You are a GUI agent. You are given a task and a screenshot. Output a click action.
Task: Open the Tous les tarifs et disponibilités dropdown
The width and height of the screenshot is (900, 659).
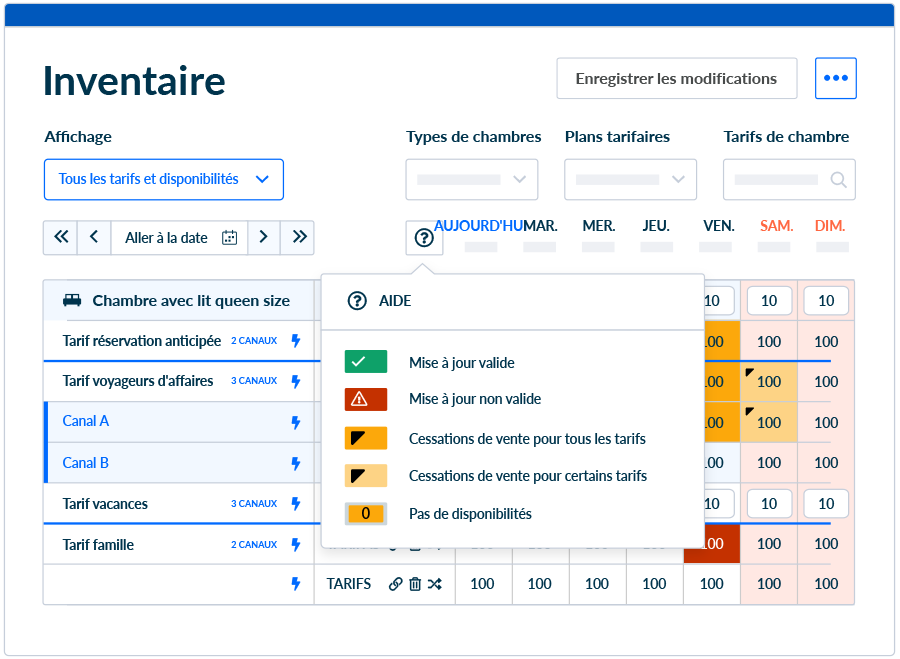click(164, 180)
